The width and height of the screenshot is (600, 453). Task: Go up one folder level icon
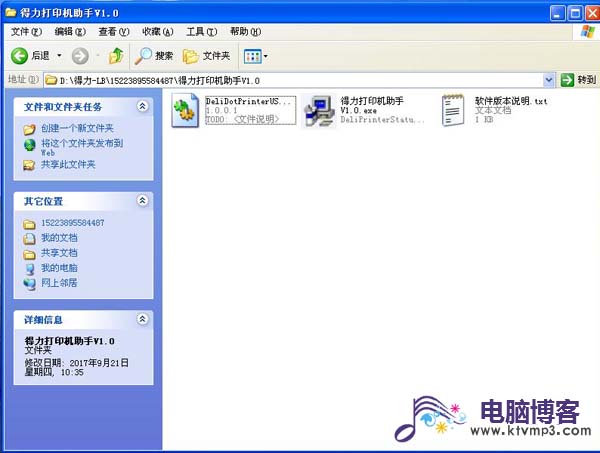(x=116, y=56)
